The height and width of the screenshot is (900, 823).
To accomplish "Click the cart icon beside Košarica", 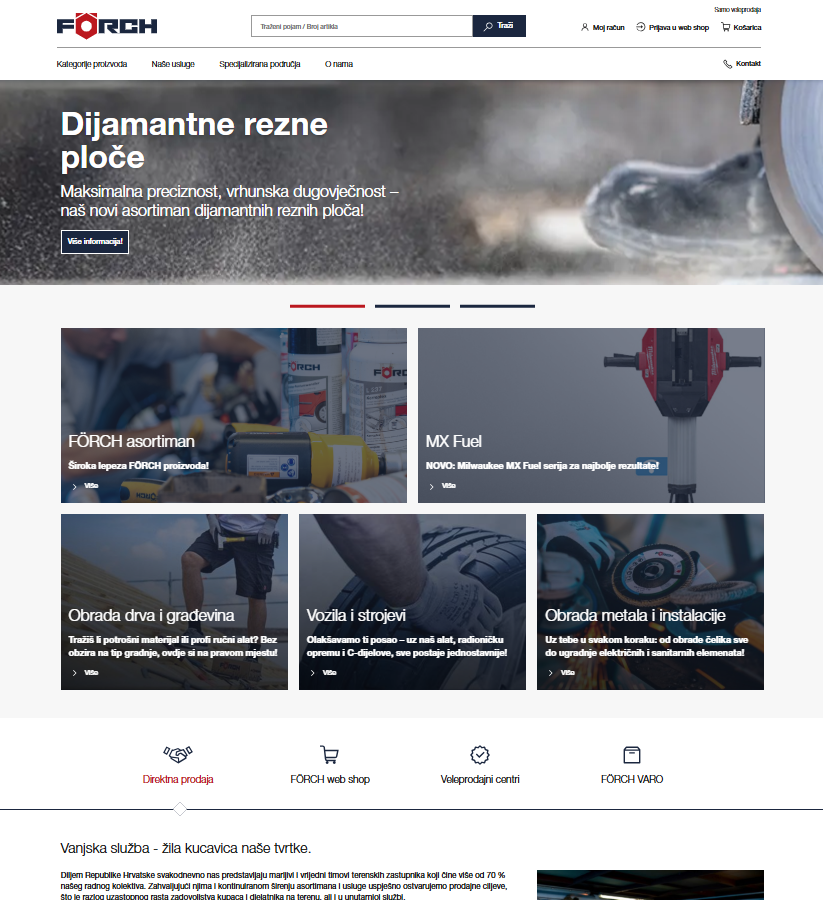I will tap(725, 27).
